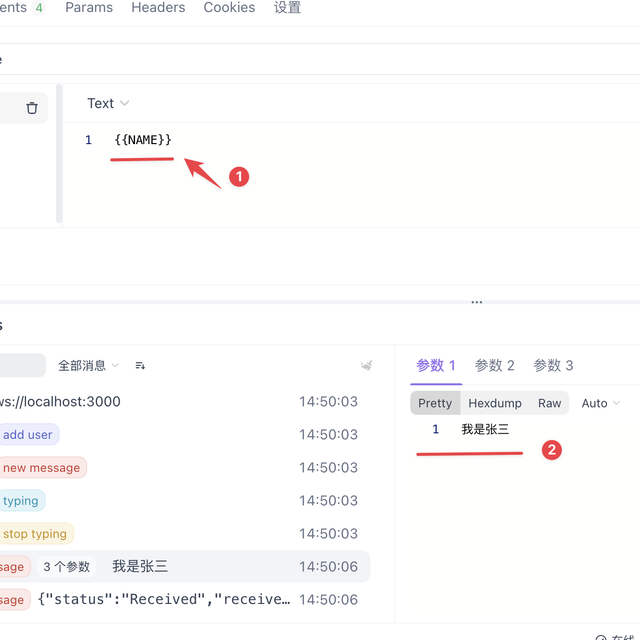Click the stop typing event tag
This screenshot has width=640, height=640.
coord(36,534)
